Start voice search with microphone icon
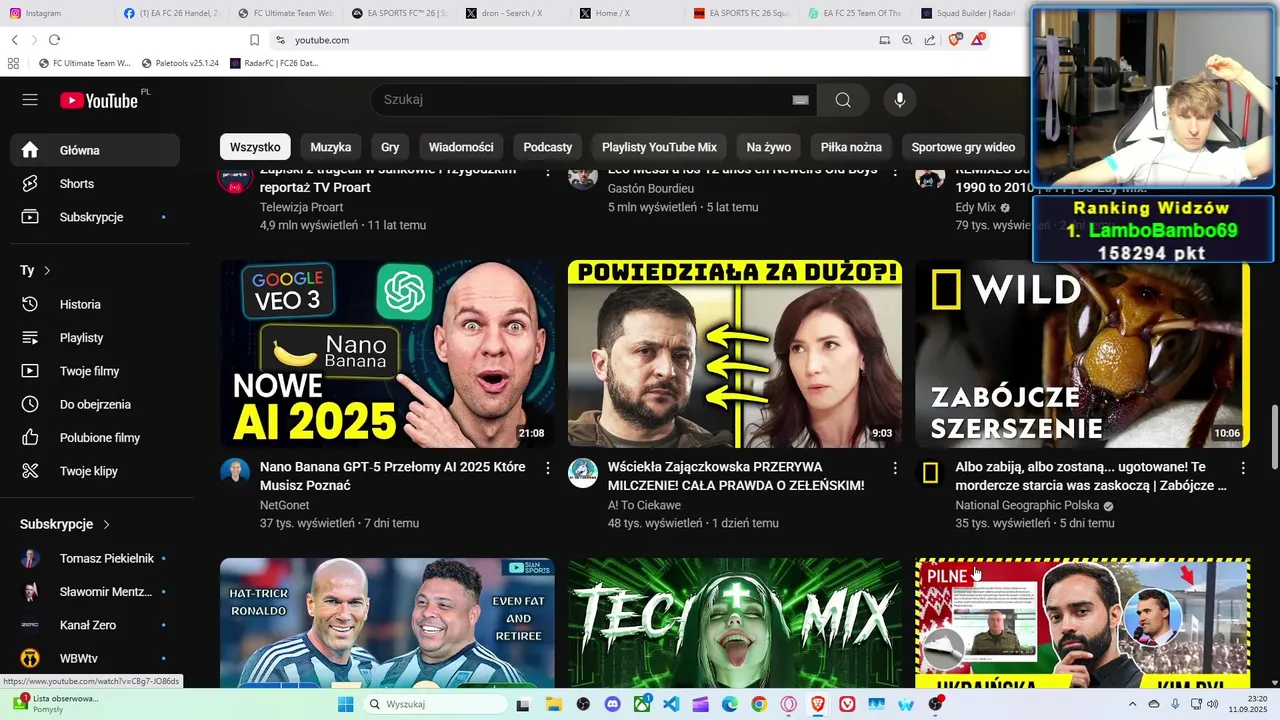This screenshot has height=720, width=1280. [900, 100]
